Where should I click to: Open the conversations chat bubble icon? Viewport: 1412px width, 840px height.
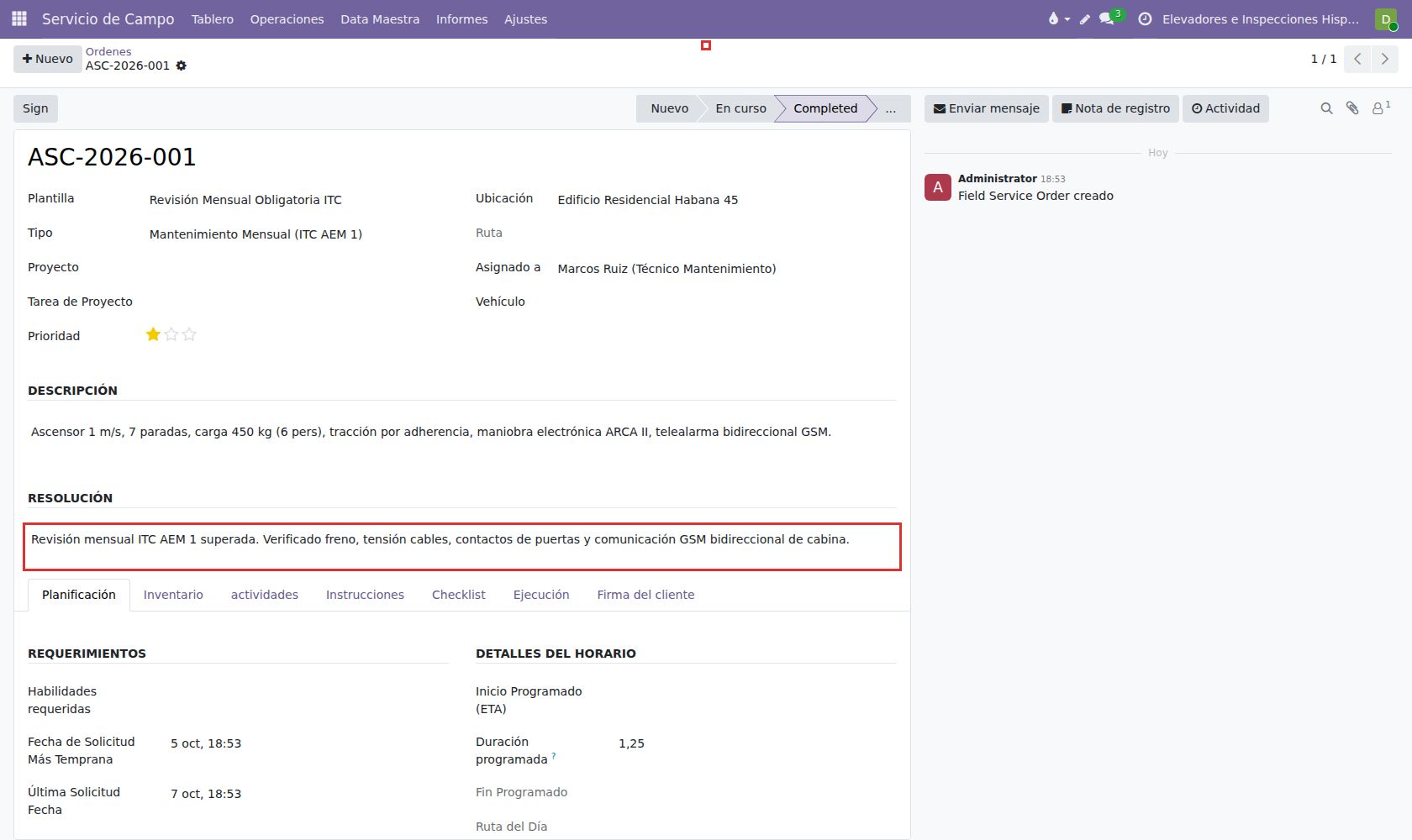click(x=1107, y=18)
